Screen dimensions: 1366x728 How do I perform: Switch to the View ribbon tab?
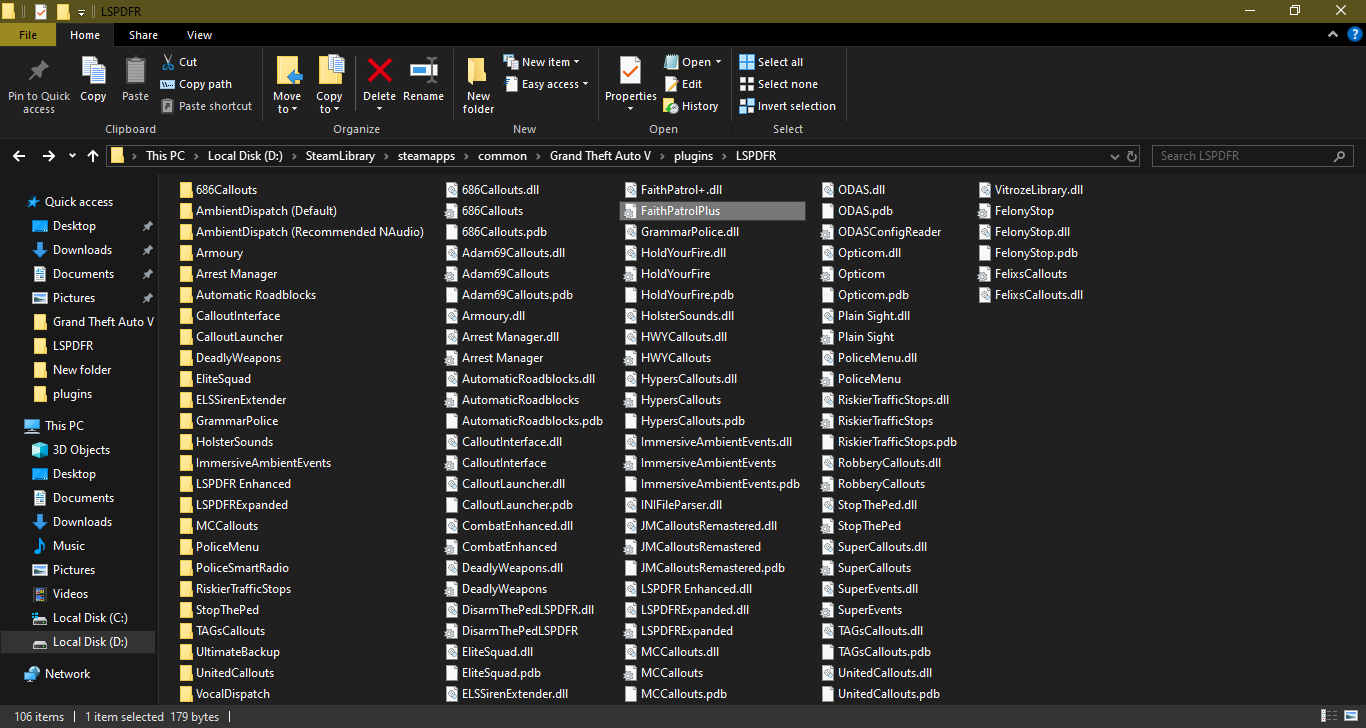click(x=199, y=35)
